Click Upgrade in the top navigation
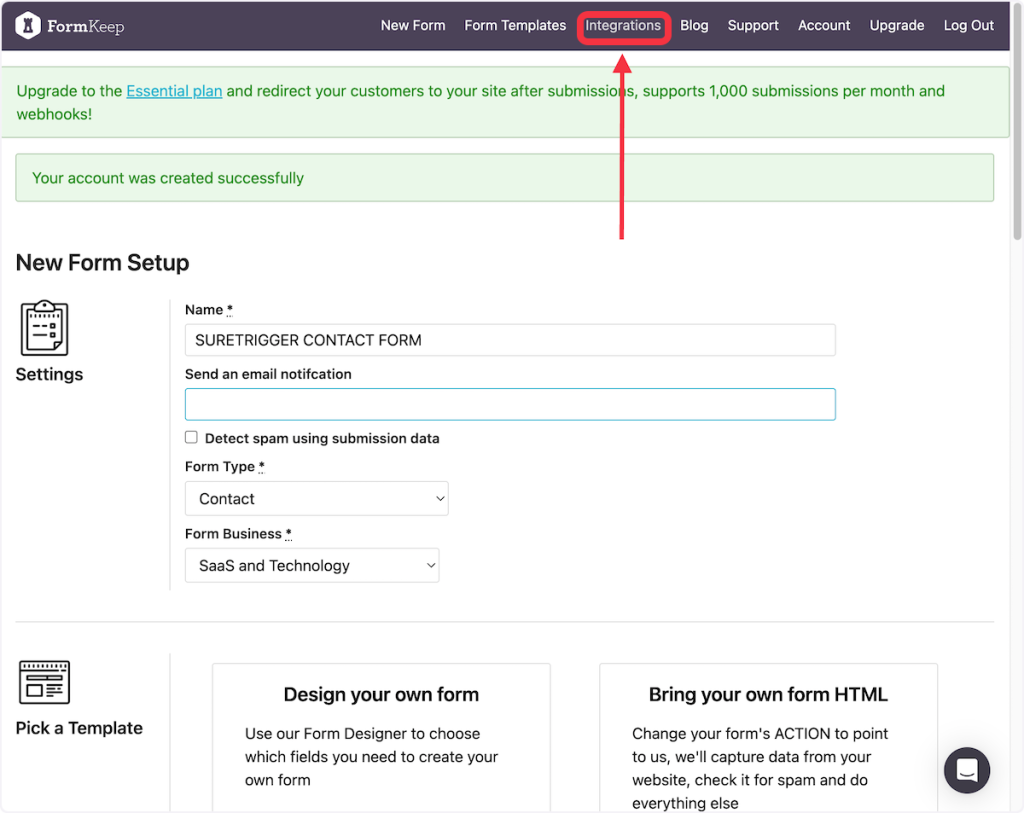The image size is (1024, 813). tap(896, 26)
